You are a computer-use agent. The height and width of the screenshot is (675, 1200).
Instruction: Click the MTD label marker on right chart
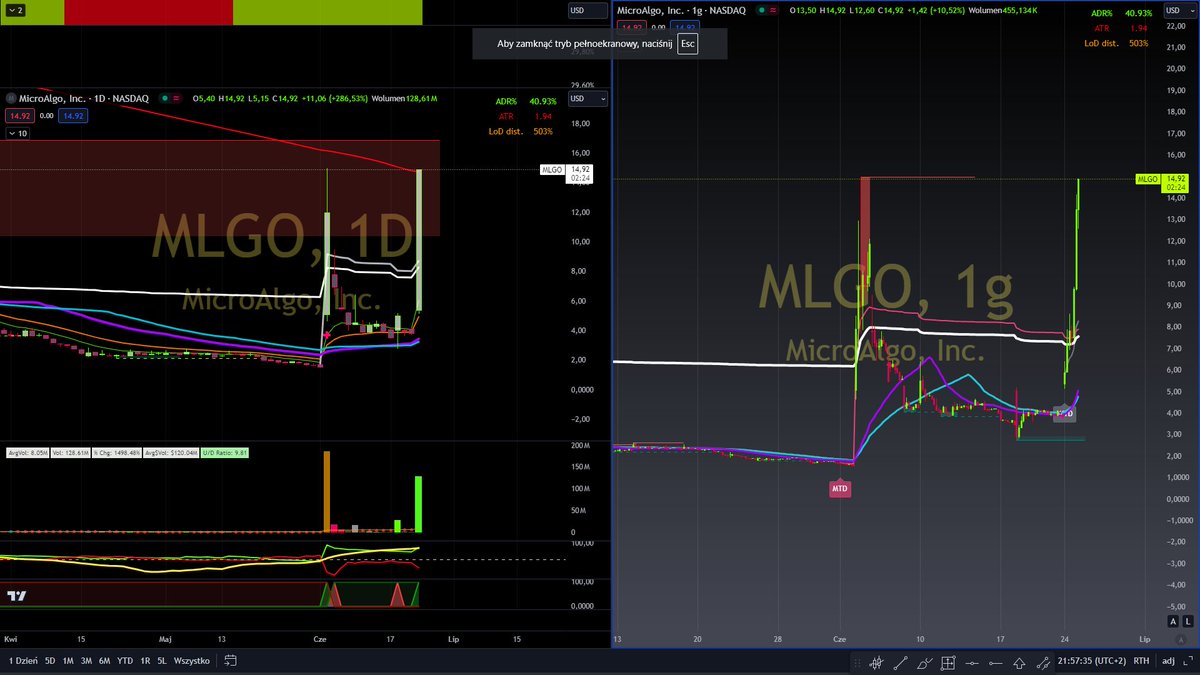[840, 488]
